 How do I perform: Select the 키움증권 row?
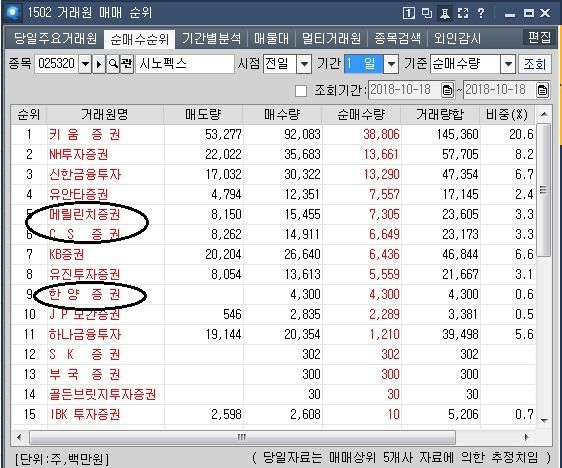click(273, 135)
